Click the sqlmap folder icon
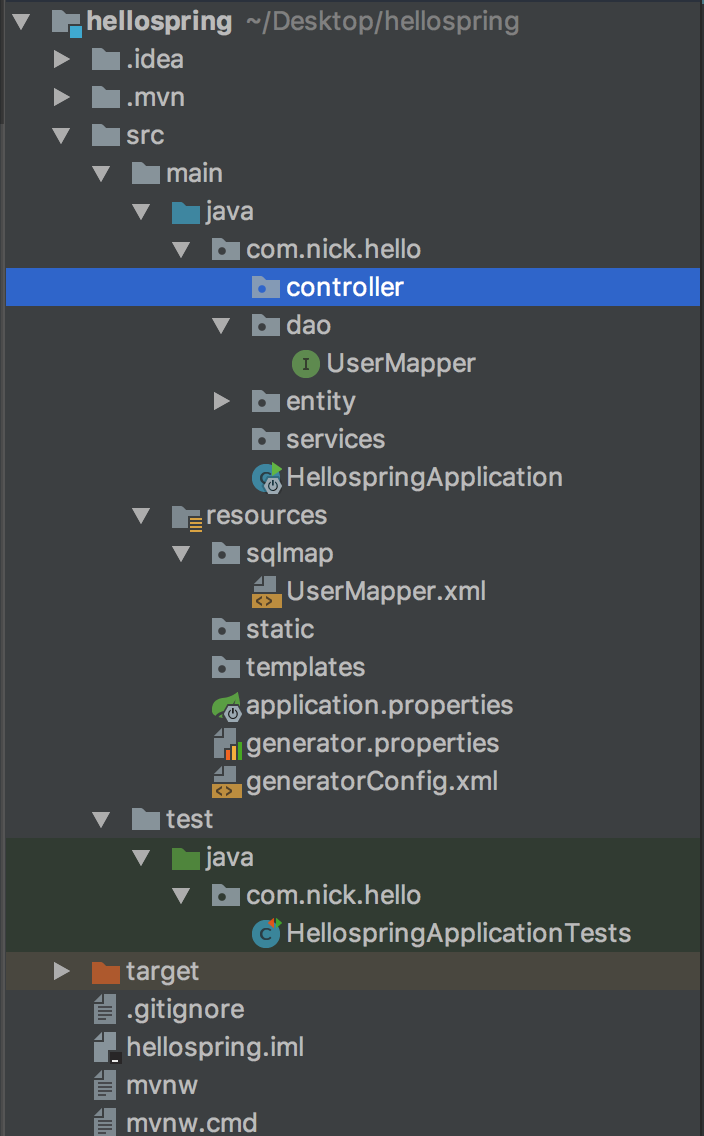This screenshot has height=1136, width=704. pyautogui.click(x=226, y=554)
